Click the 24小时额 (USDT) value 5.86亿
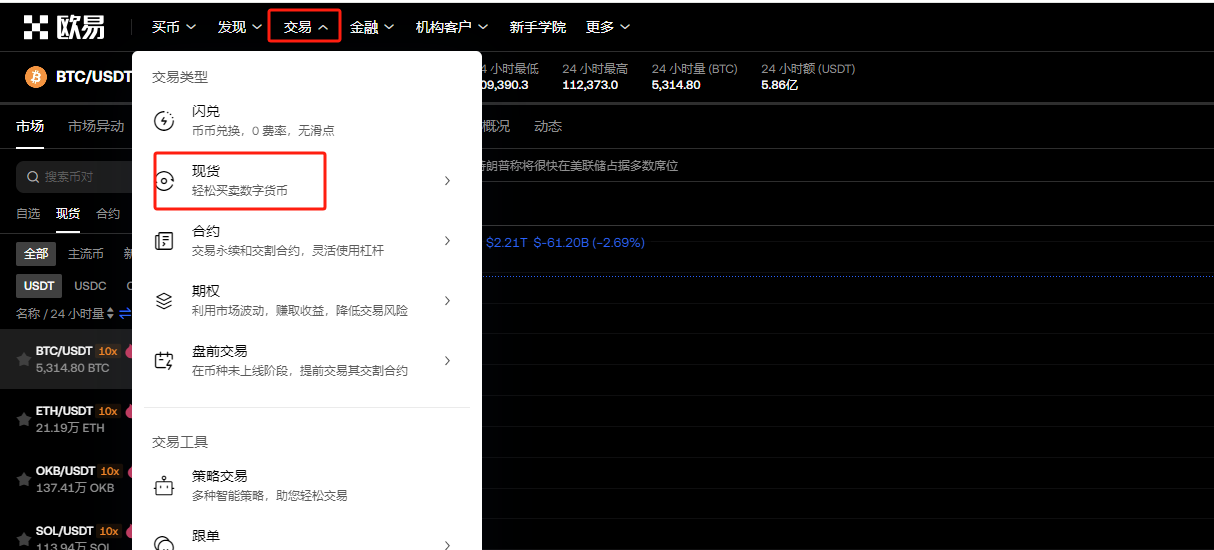 (780, 85)
